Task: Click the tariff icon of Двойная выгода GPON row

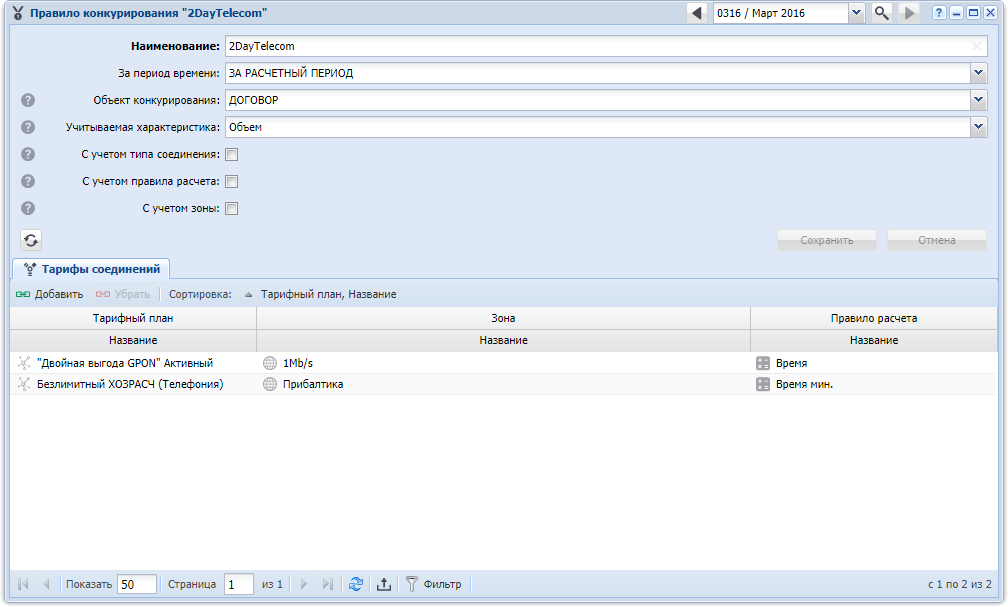Action: click(24, 363)
